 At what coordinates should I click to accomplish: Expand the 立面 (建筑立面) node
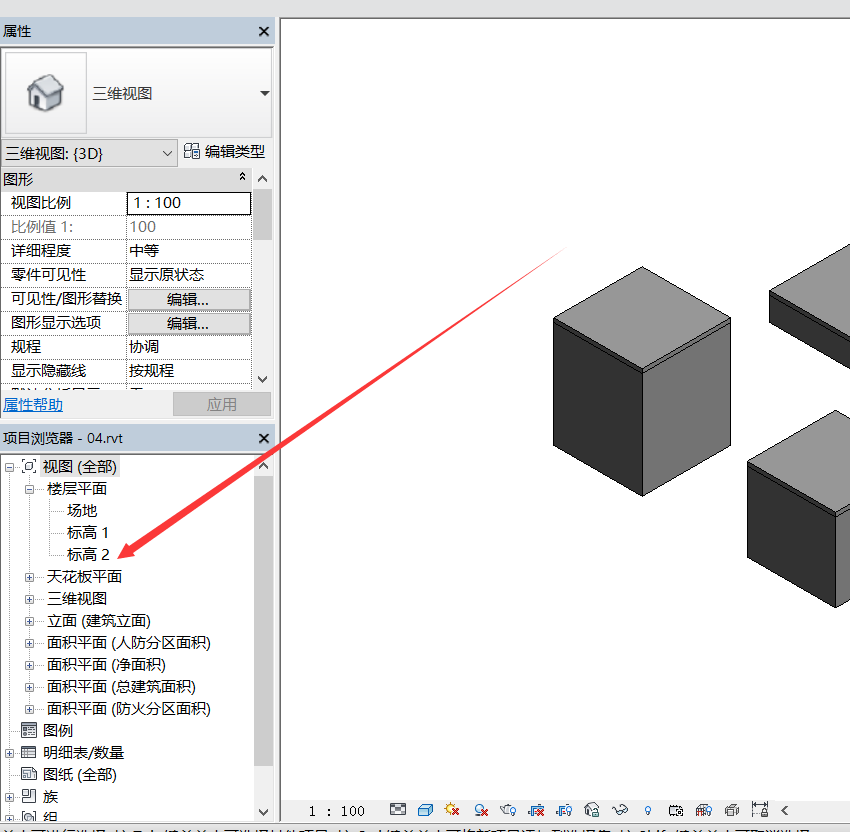(30, 621)
